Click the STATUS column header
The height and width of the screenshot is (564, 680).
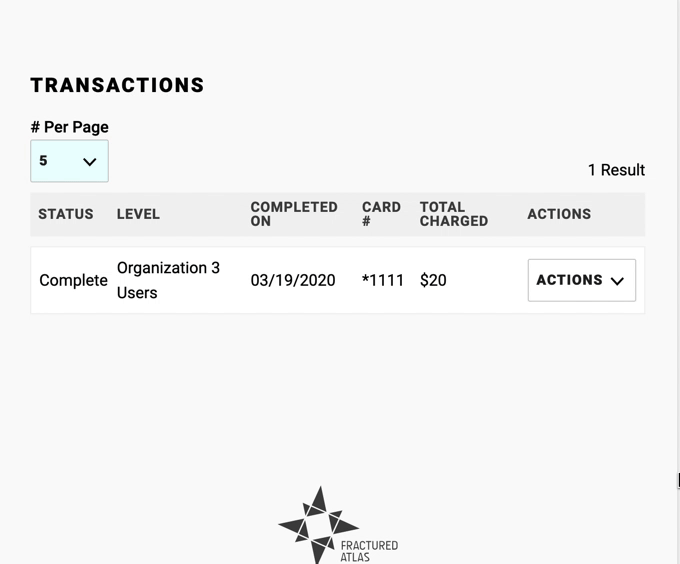pos(66,214)
